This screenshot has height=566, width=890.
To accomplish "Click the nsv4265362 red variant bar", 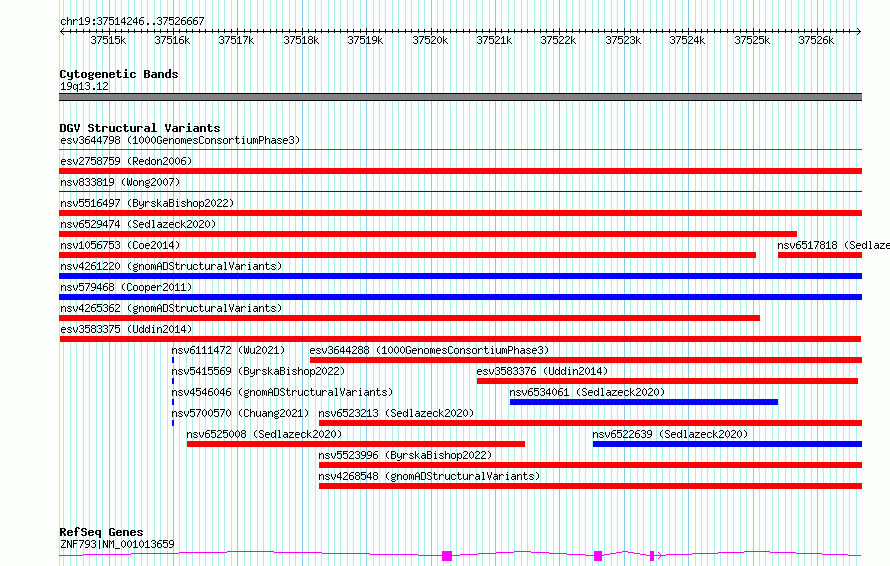I will [x=409, y=318].
